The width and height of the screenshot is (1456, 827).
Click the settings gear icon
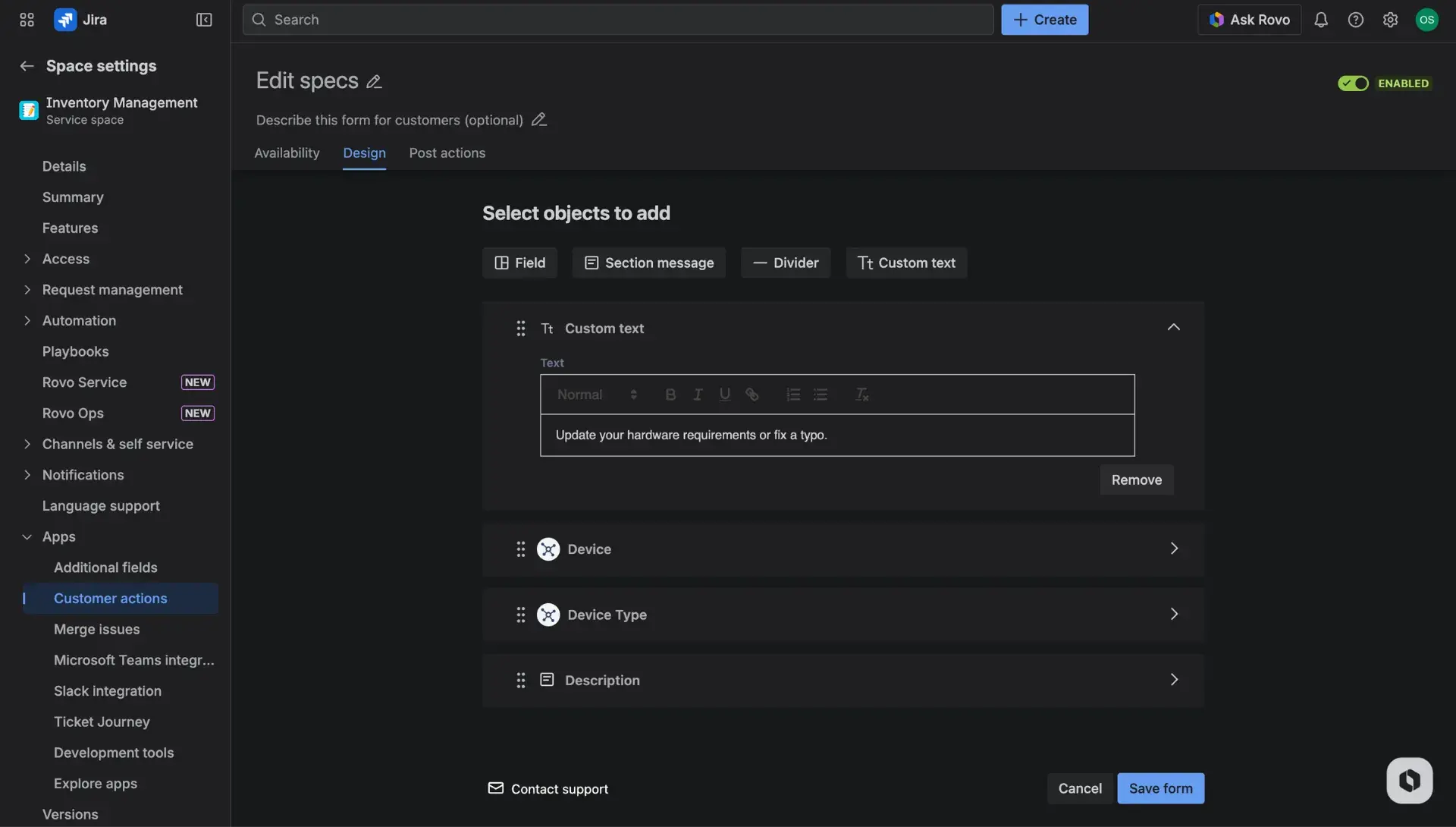[x=1391, y=19]
